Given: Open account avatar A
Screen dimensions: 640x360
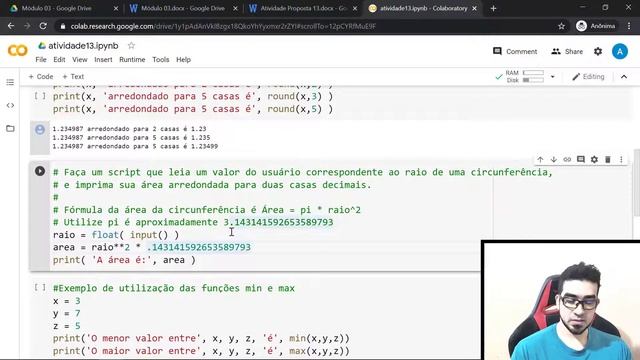Looking at the screenshot, I should click(620, 51).
